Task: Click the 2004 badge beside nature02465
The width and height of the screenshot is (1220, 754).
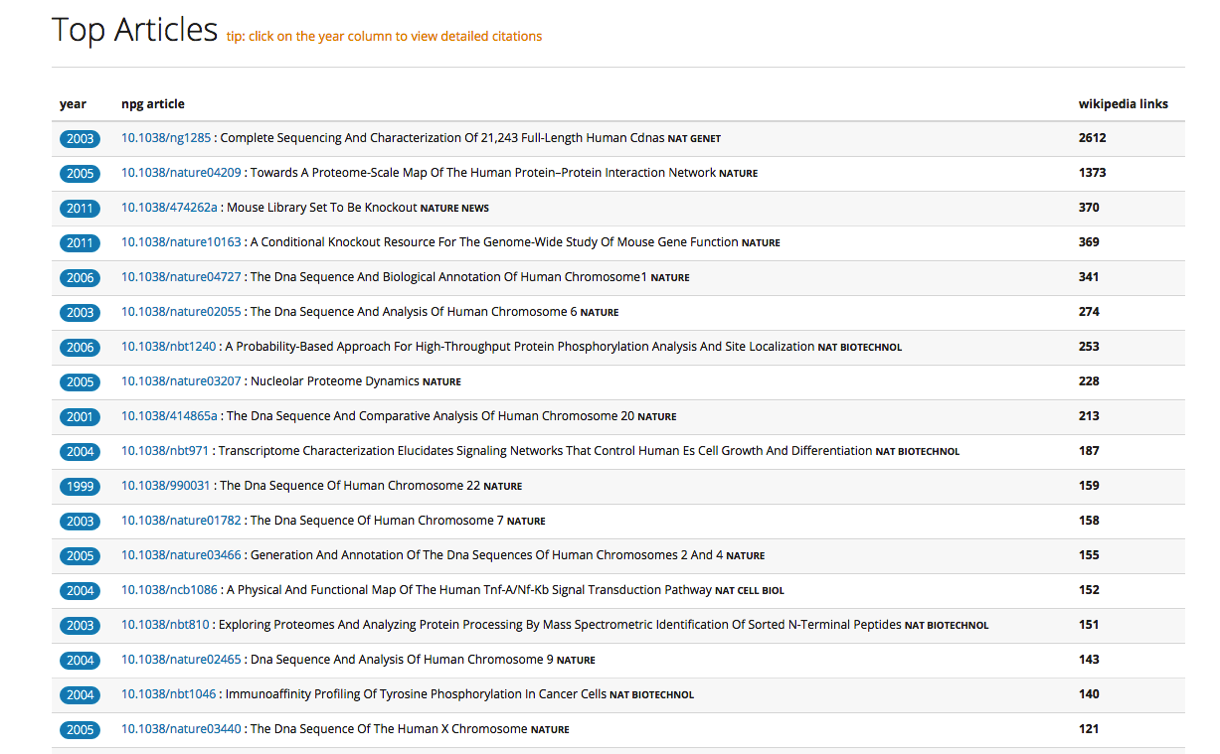Action: pyautogui.click(x=80, y=660)
